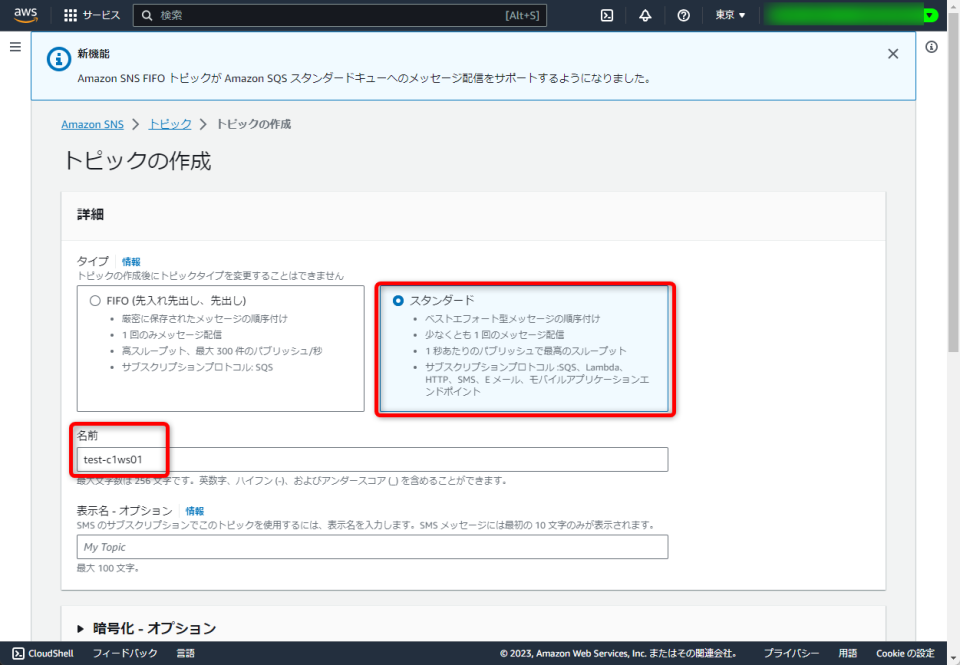
Task: Click the search magnifier icon
Action: pyautogui.click(x=147, y=15)
